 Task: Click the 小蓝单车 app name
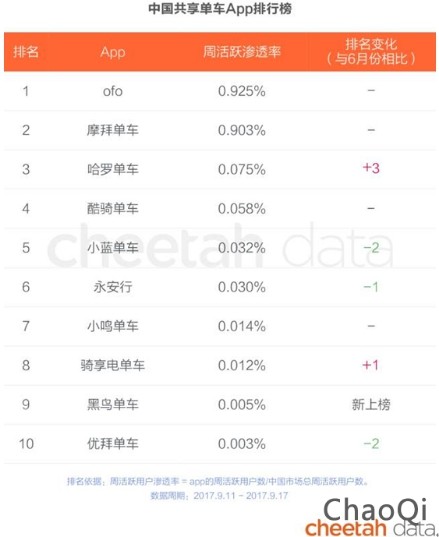pos(113,248)
